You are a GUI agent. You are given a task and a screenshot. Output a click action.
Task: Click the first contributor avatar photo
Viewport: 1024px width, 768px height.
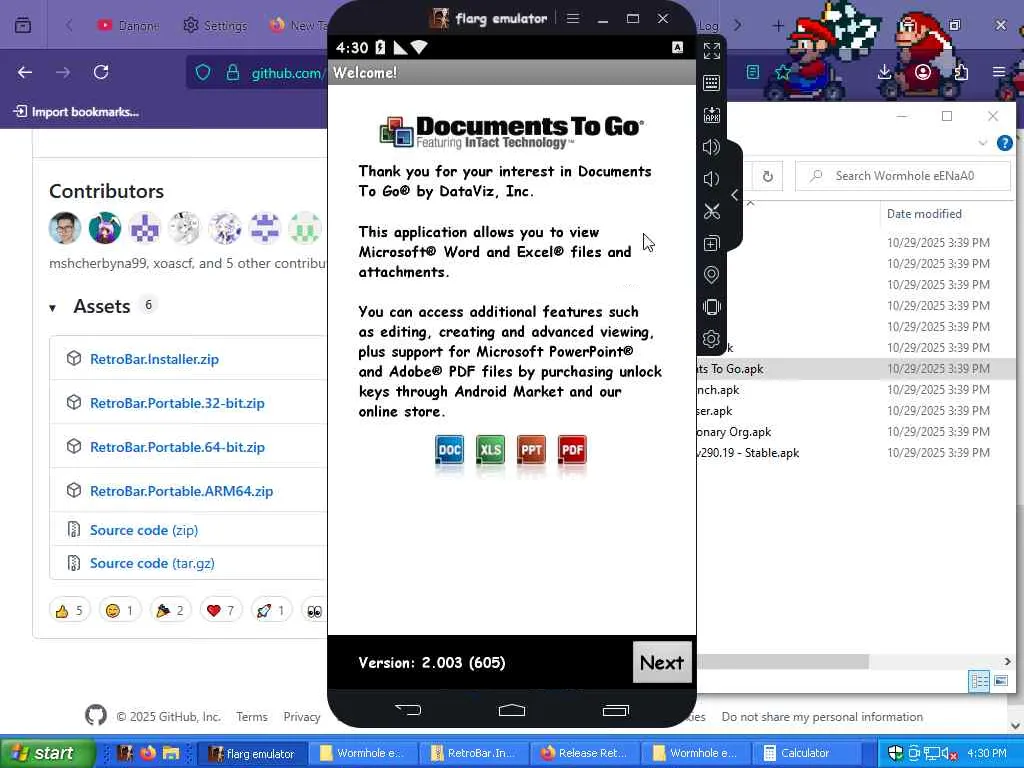pos(65,229)
